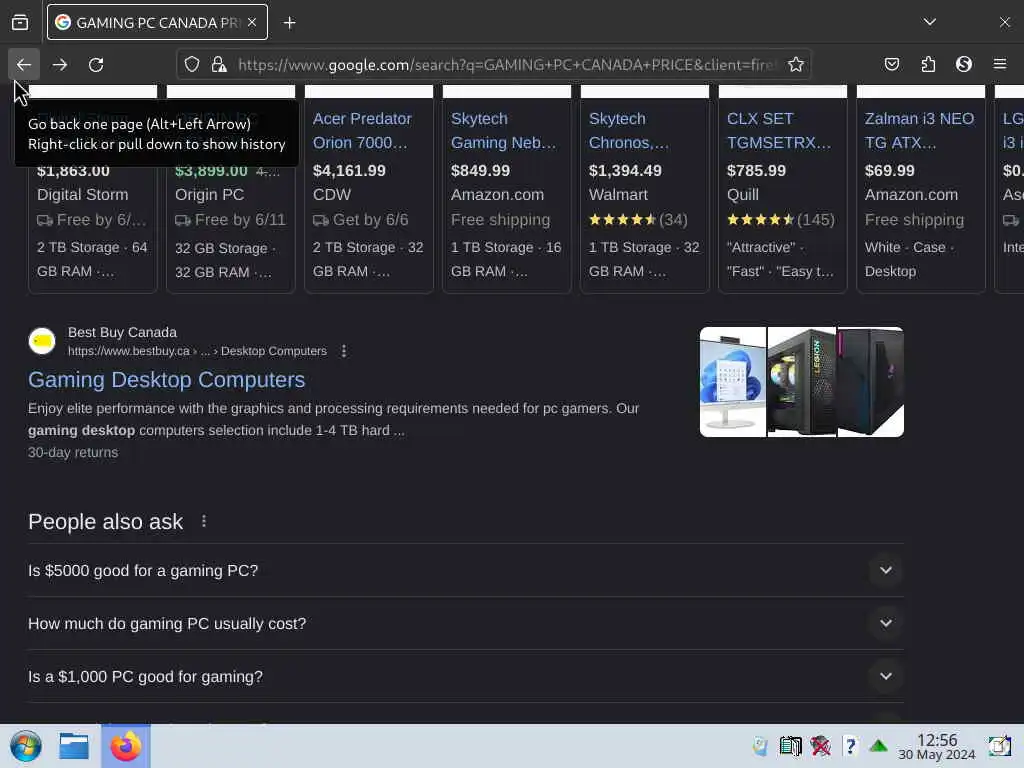Open the Best Buy result three-dot options
This screenshot has width=1024, height=768.
[344, 351]
